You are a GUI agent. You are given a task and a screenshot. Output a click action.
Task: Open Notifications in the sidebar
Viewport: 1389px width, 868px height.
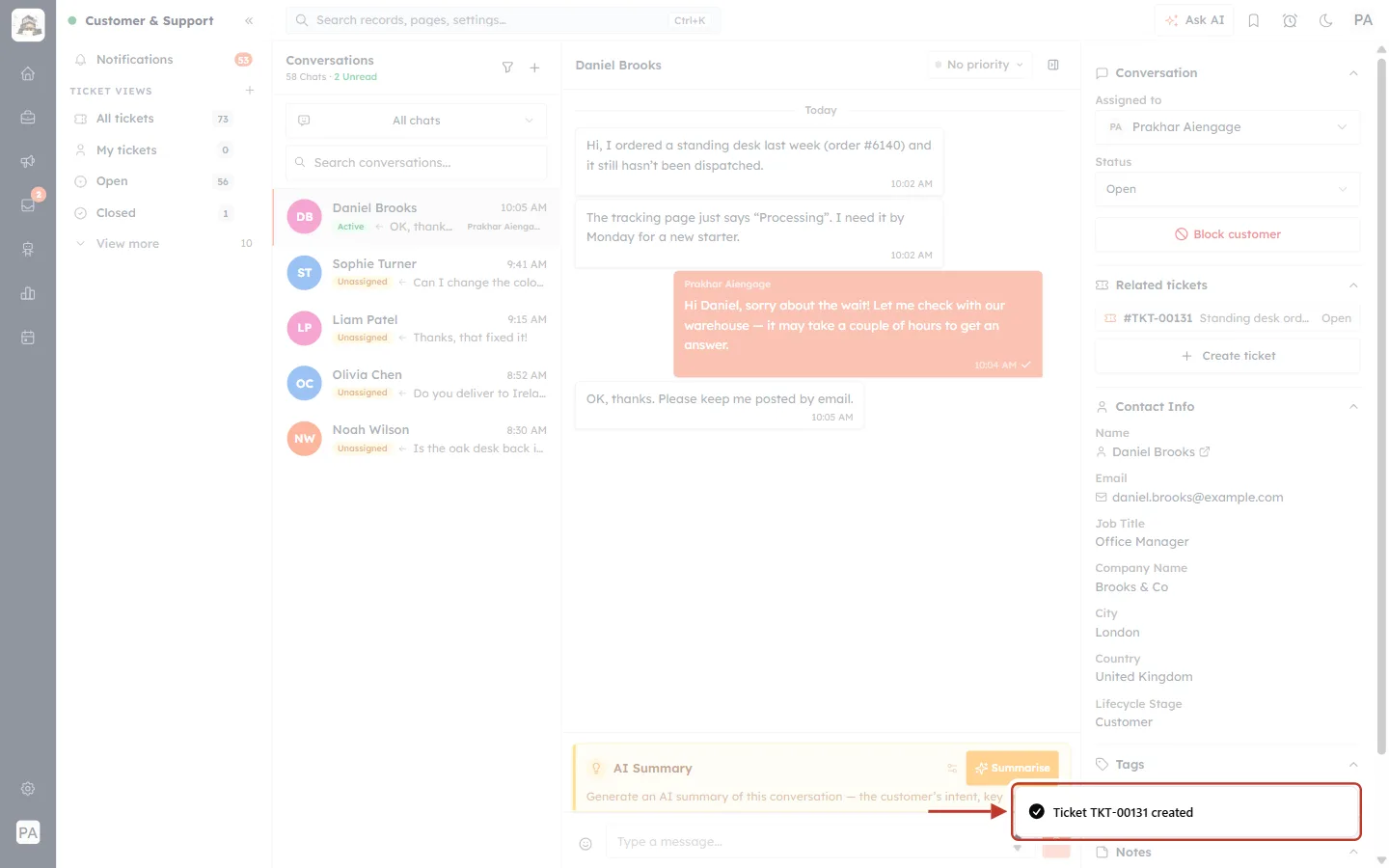pyautogui.click(x=164, y=60)
